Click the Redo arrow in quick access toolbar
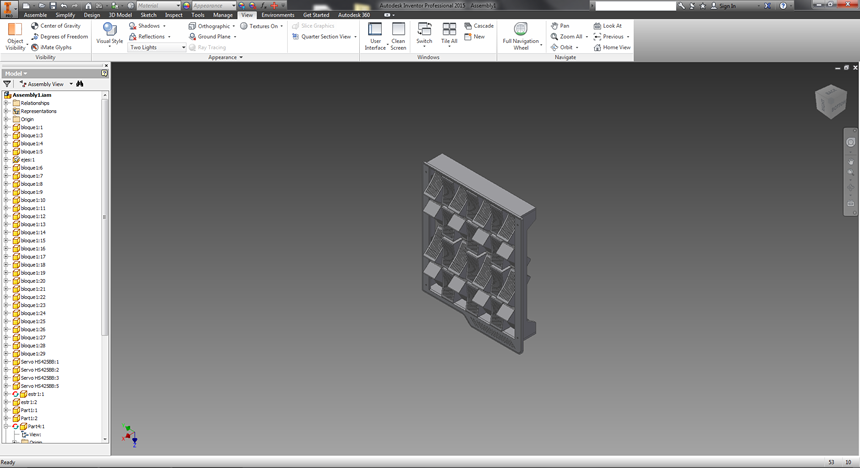860x468 pixels. (x=75, y=5)
